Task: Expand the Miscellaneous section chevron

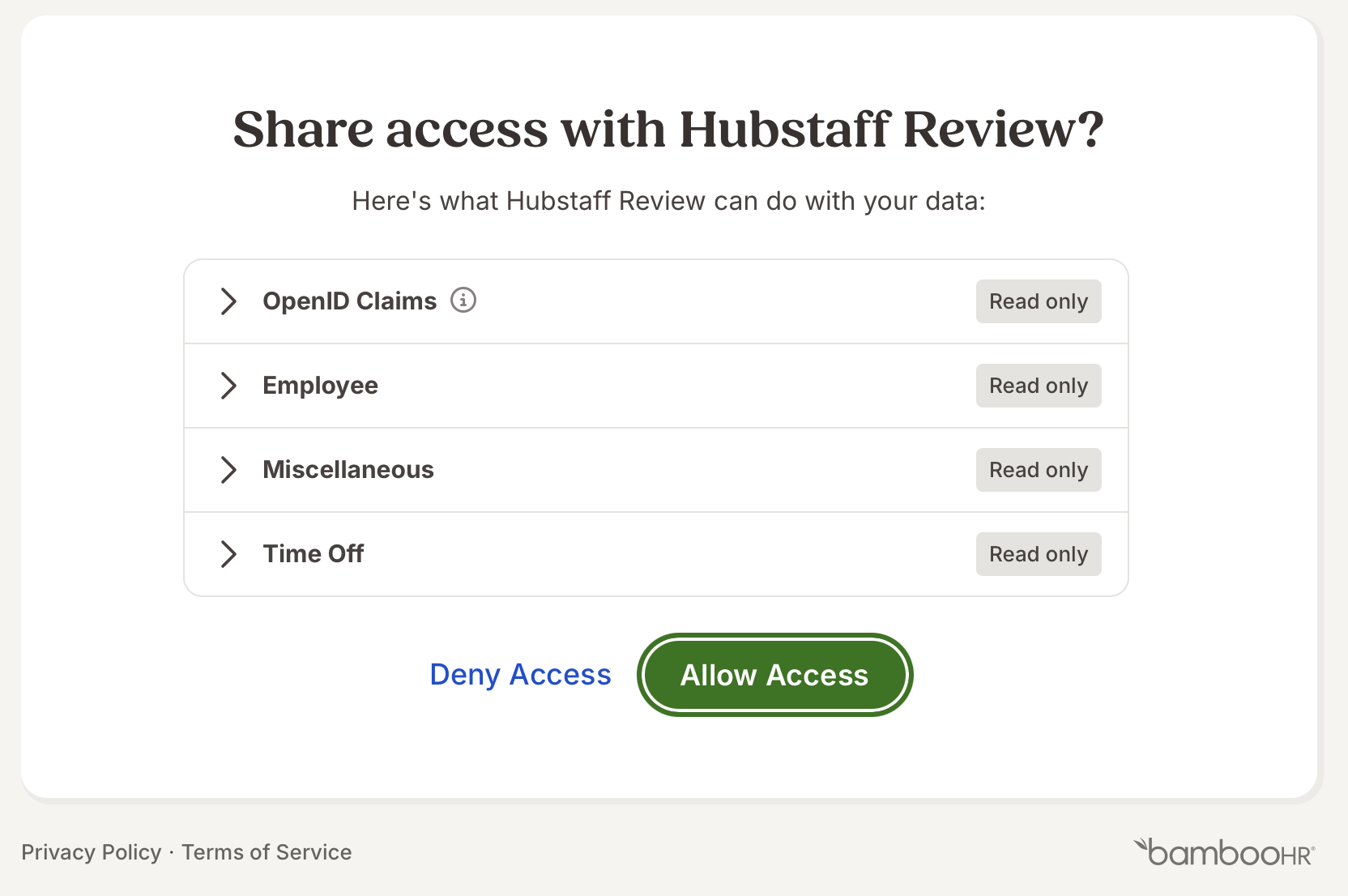Action: click(228, 470)
